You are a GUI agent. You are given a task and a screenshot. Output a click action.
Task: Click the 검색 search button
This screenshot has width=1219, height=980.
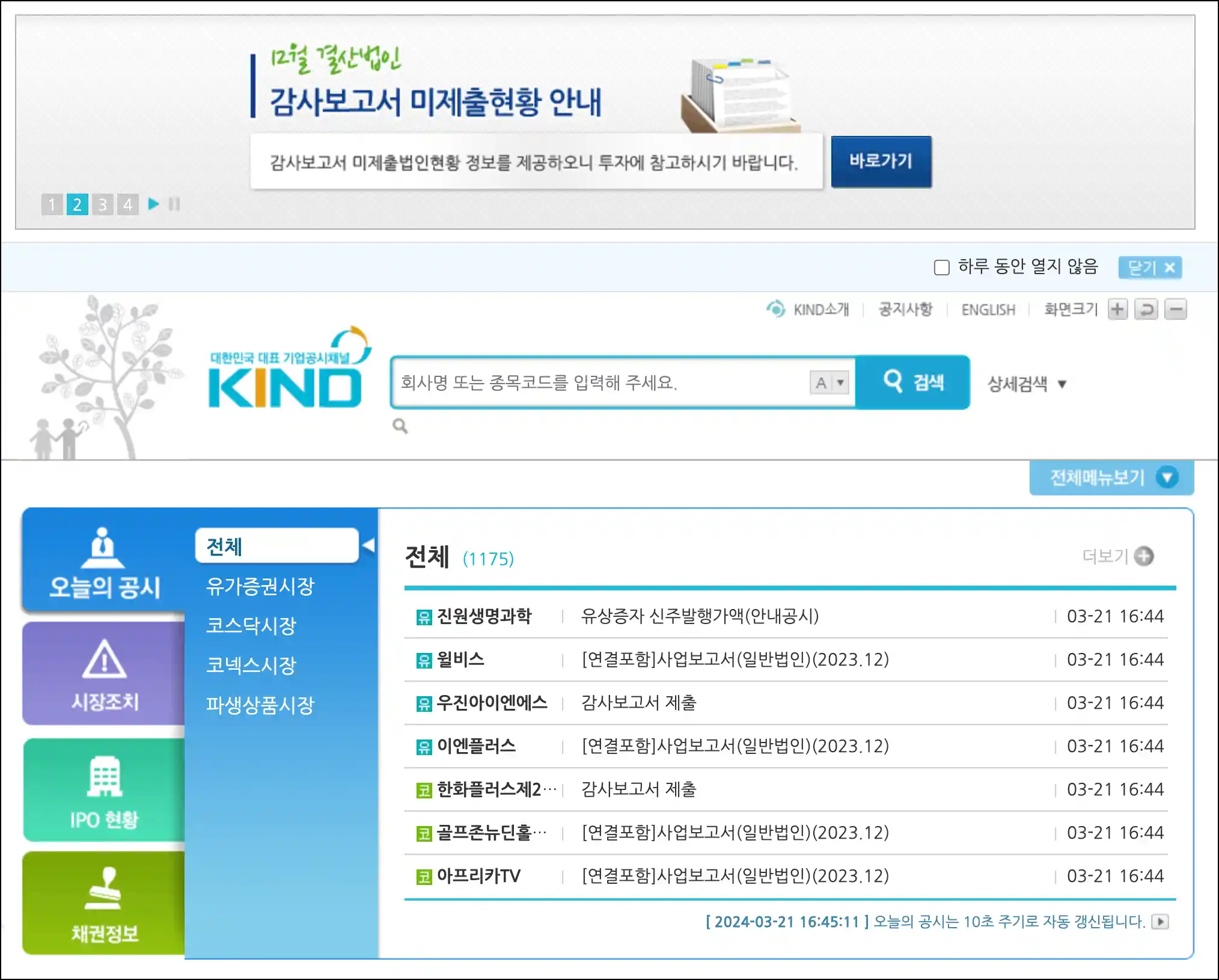click(912, 382)
